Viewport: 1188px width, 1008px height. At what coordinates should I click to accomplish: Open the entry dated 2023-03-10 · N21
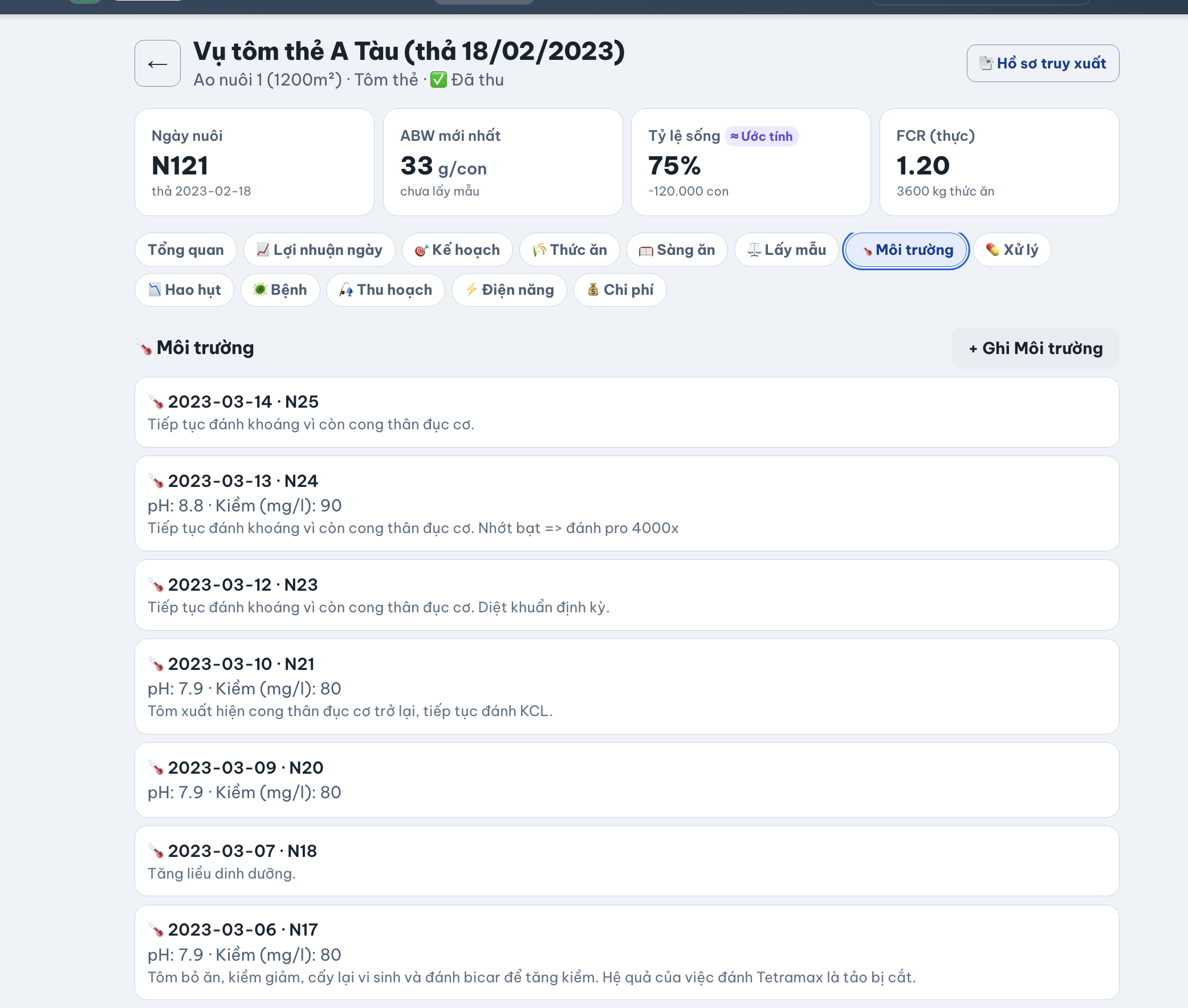[627, 686]
